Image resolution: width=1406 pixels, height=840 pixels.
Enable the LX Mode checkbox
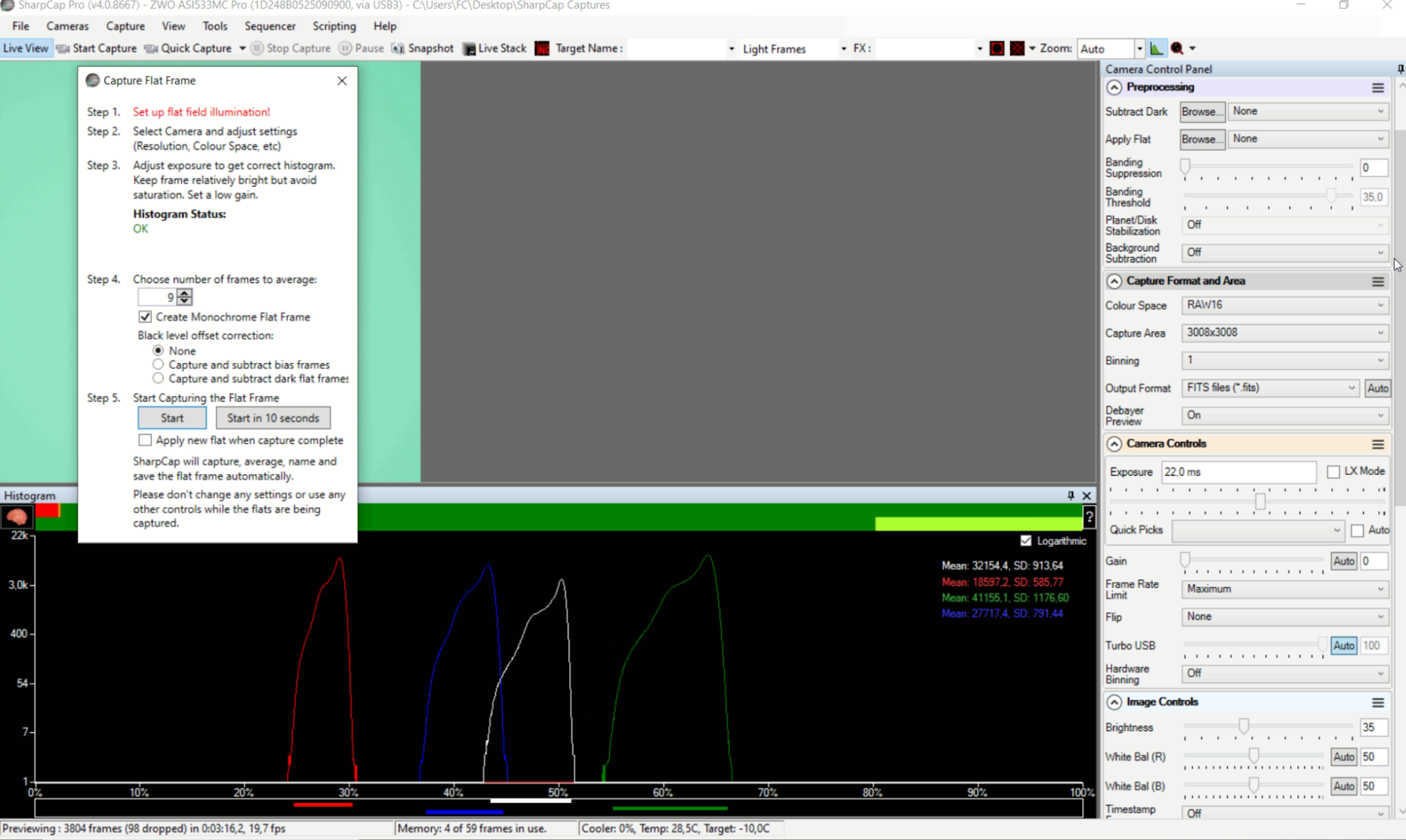tap(1333, 471)
